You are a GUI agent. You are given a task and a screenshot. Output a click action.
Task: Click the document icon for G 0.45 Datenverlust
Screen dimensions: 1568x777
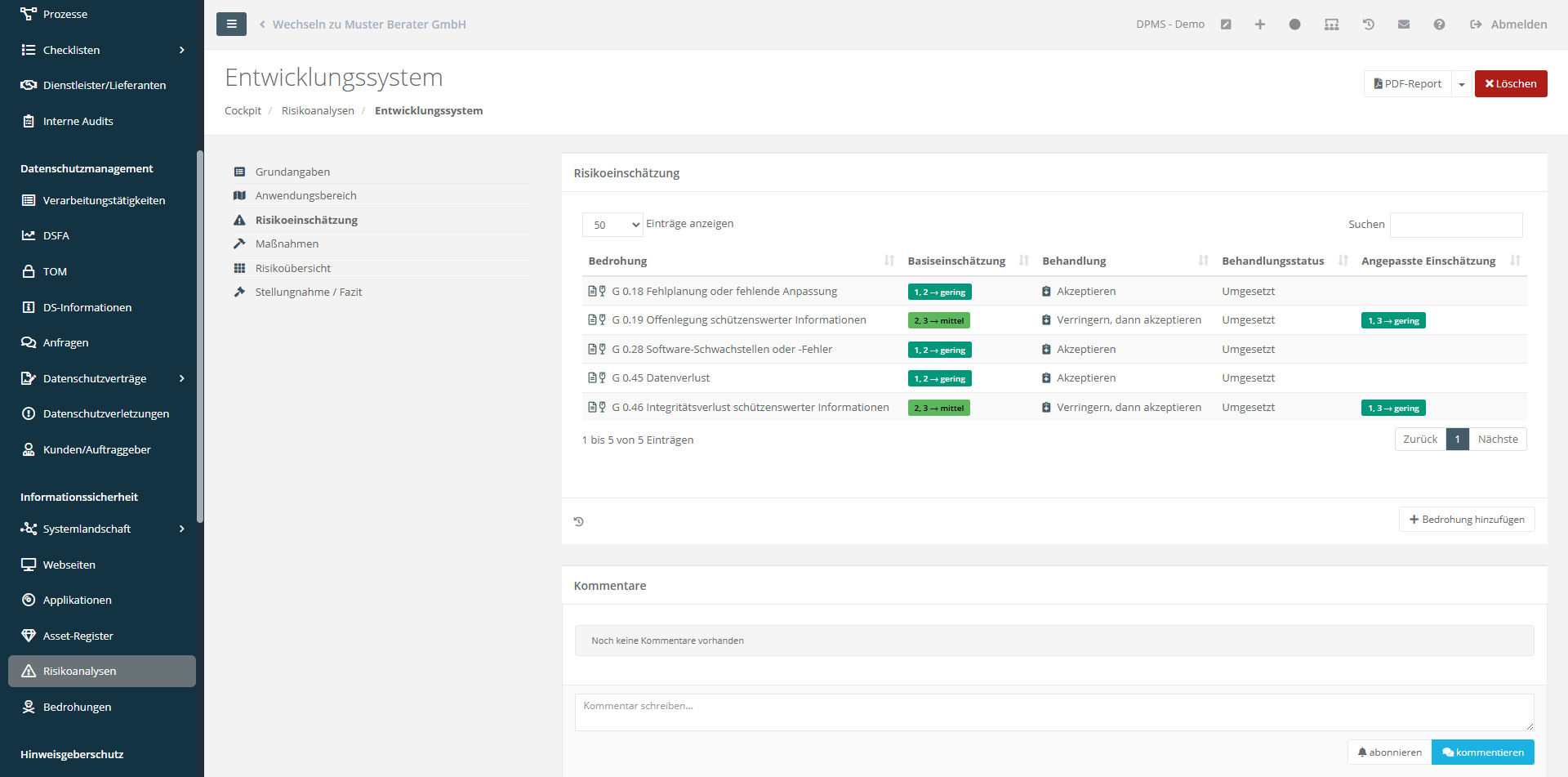click(593, 378)
